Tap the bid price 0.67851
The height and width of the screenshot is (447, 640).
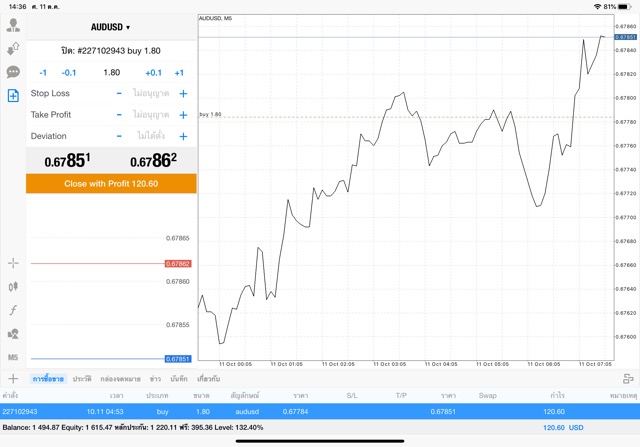[x=67, y=160]
